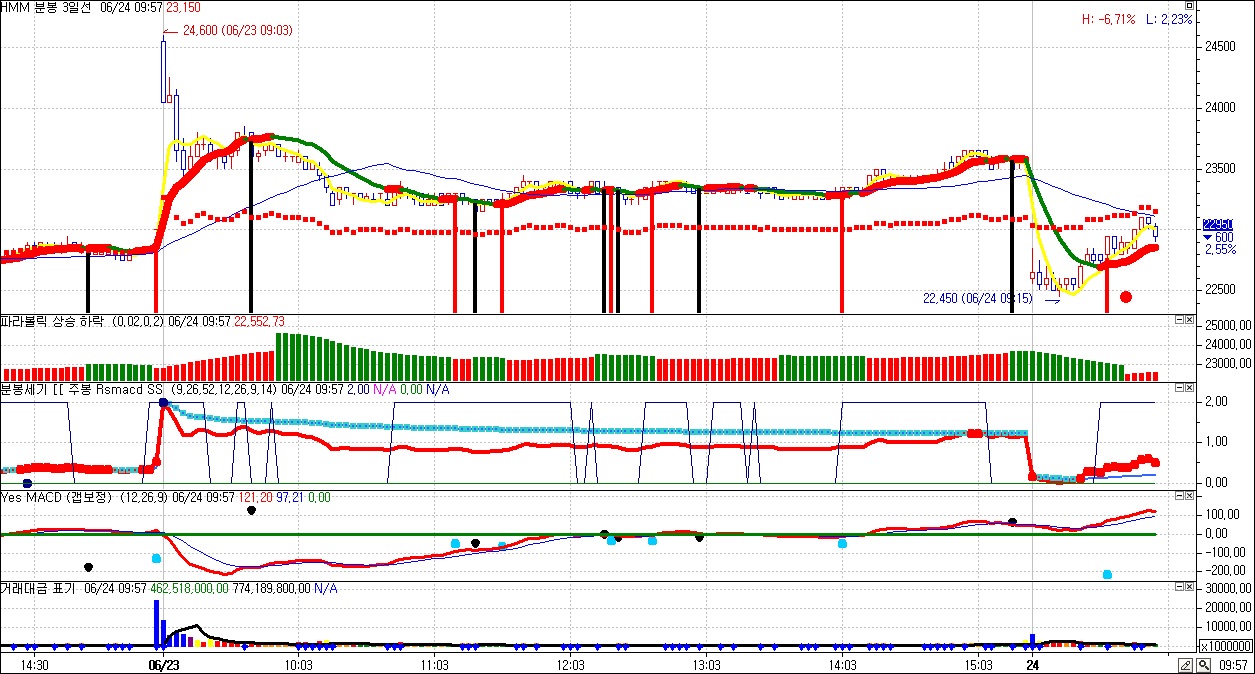Viewport: 1255px width, 674px height.
Task: Click the 거래대금 표기 indicator label
Action: (40, 588)
